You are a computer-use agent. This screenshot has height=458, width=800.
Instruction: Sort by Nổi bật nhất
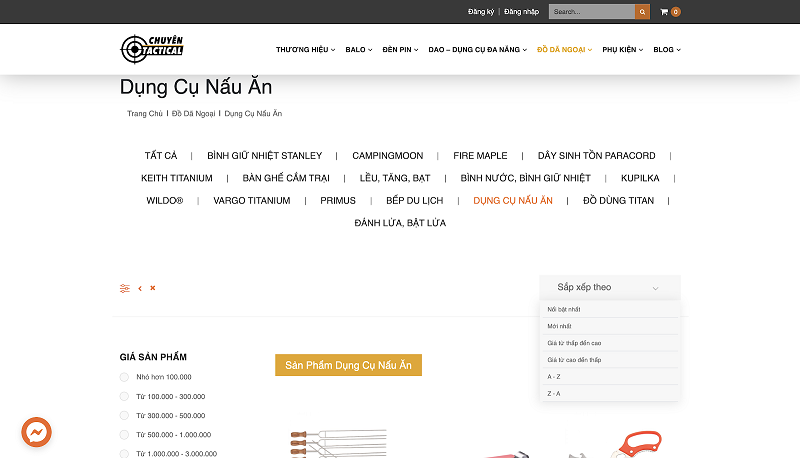pyautogui.click(x=610, y=309)
